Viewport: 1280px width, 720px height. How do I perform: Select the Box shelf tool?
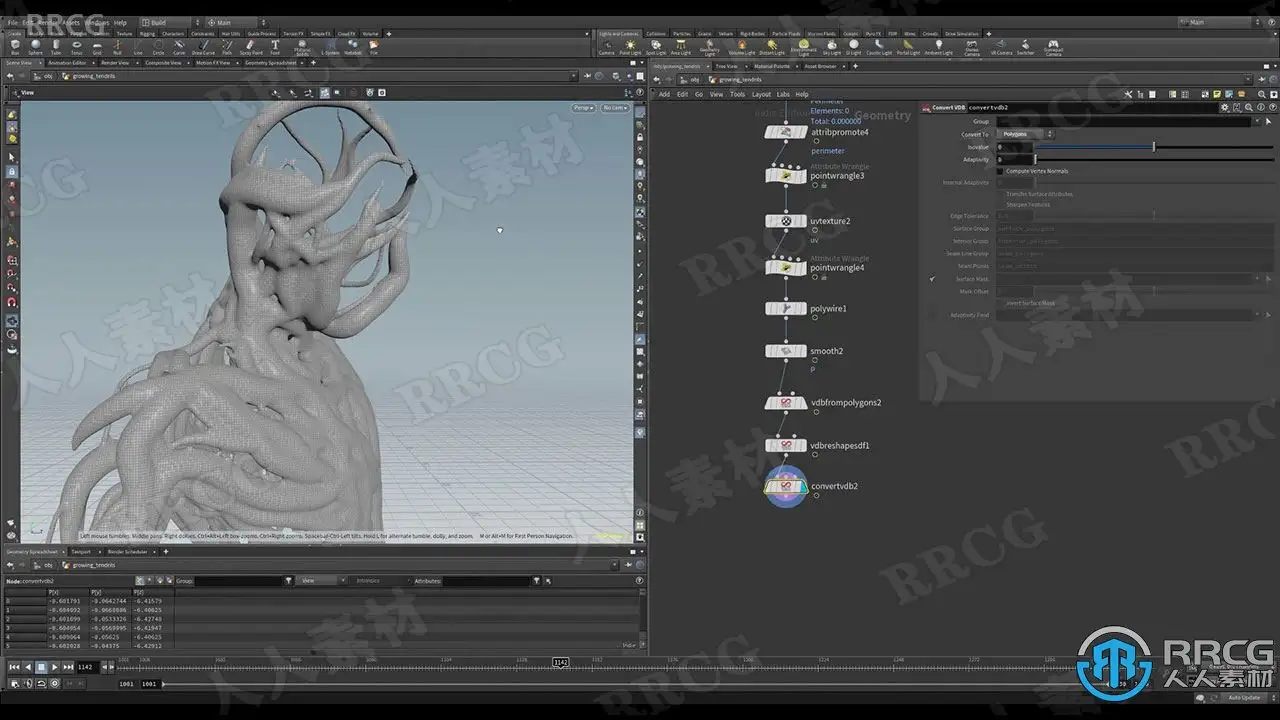[x=15, y=46]
